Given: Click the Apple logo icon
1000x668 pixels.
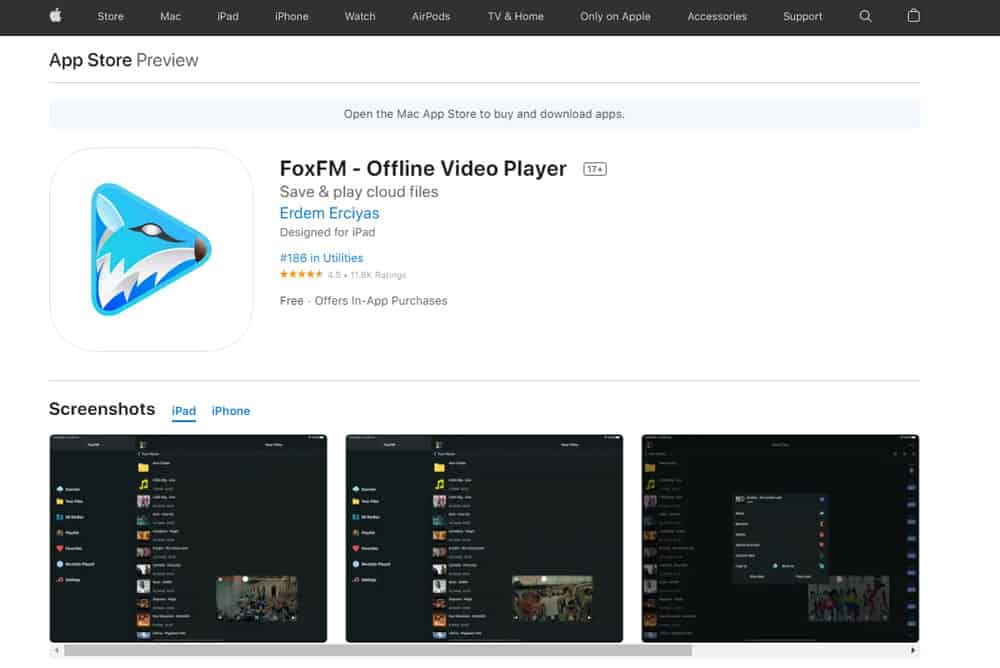Looking at the screenshot, I should click(55, 16).
